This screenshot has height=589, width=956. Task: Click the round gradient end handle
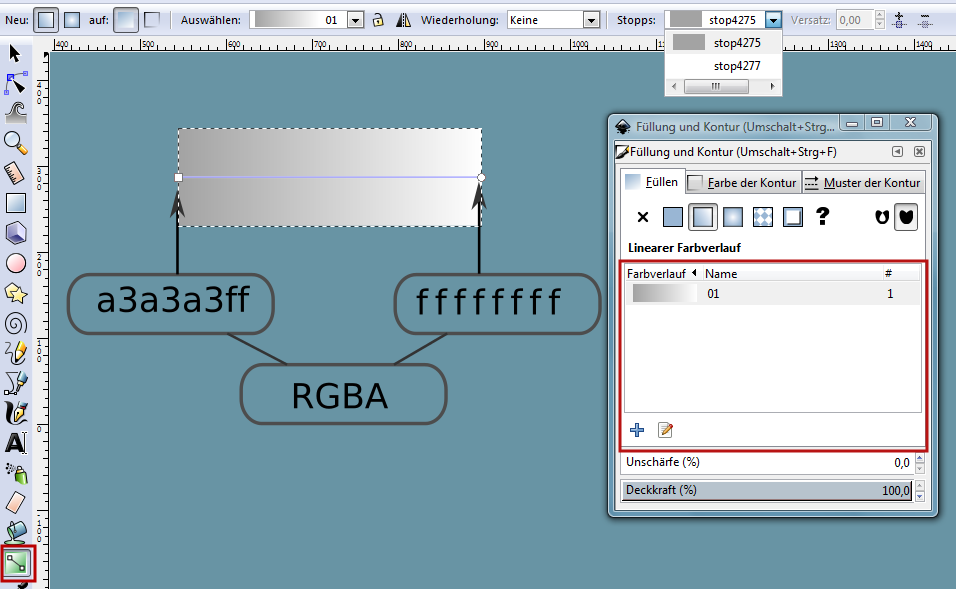(x=481, y=177)
